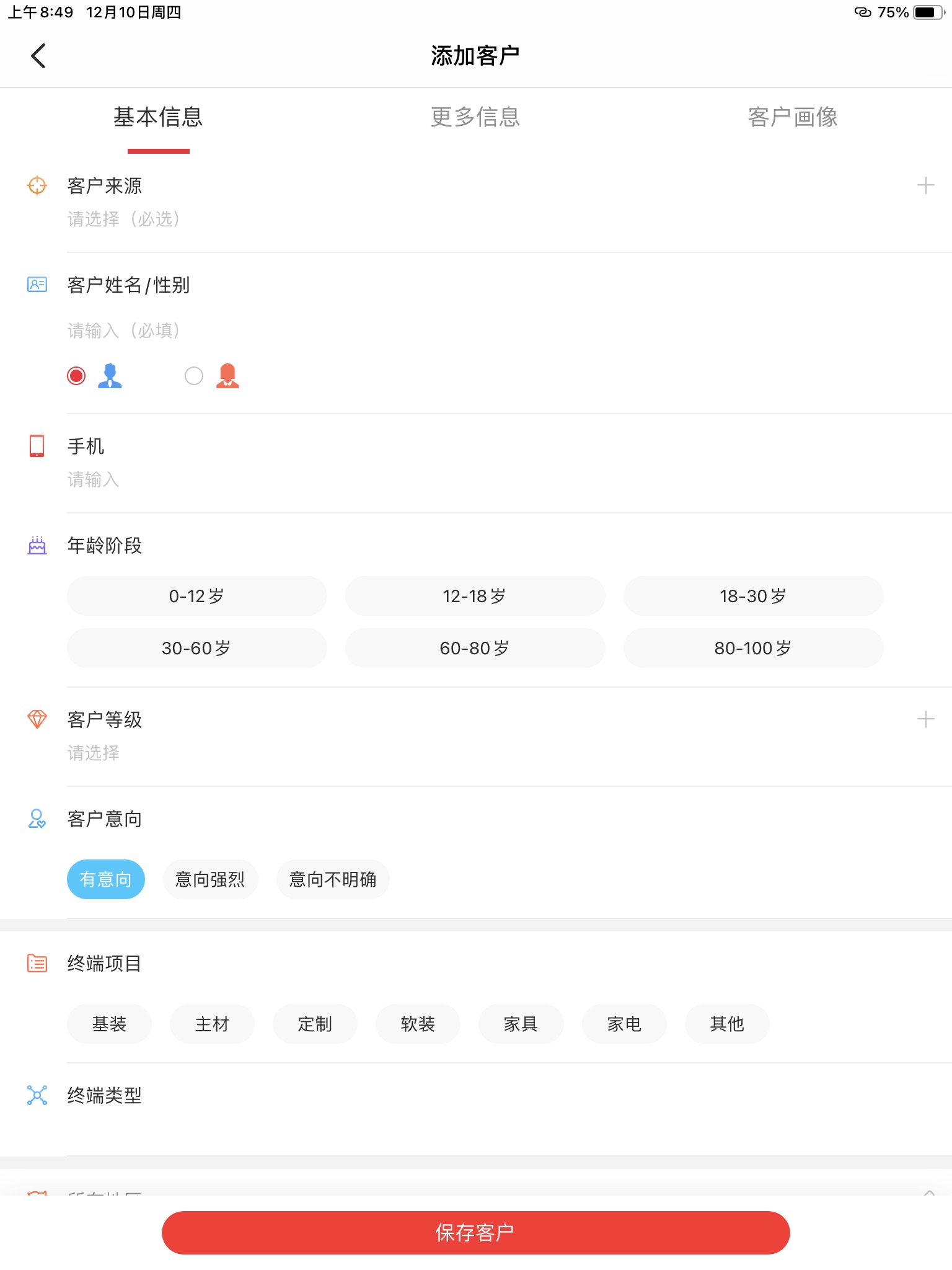The width and height of the screenshot is (952, 1270).
Task: Switch to the 客户画像 tab
Action: (793, 117)
